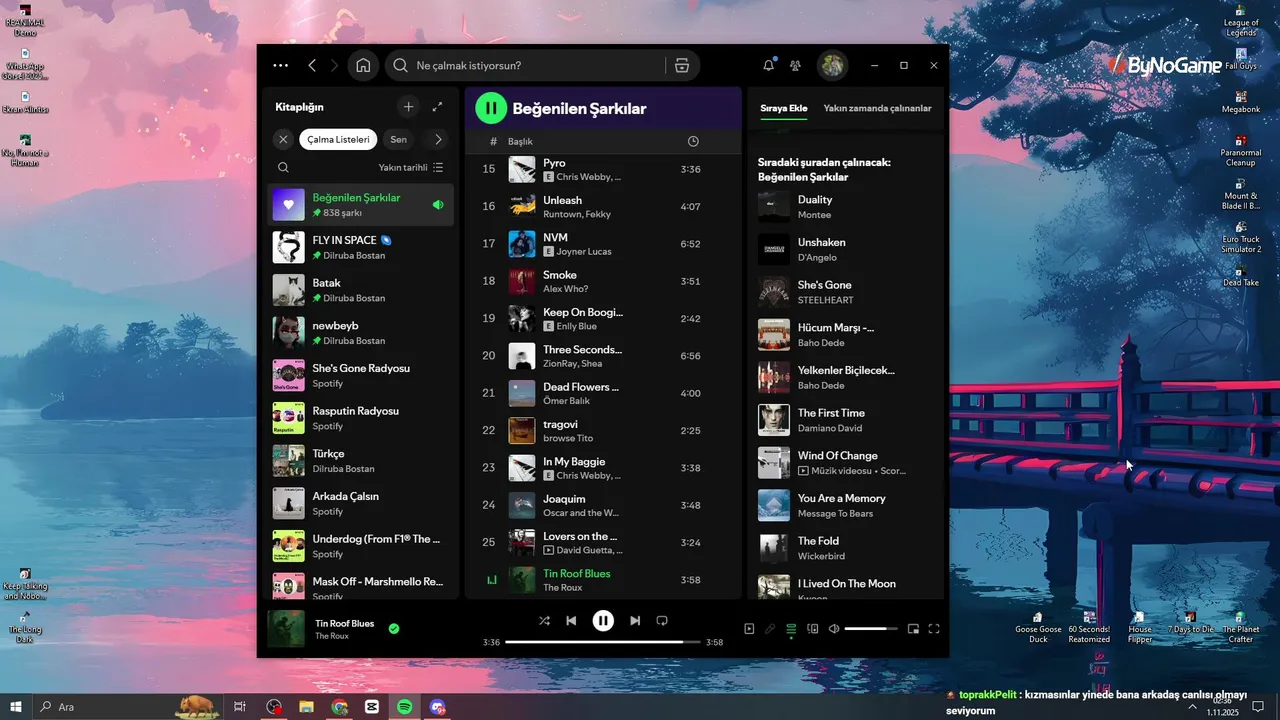Search within the library magnifier icon
This screenshot has width=1280, height=720.
[283, 167]
